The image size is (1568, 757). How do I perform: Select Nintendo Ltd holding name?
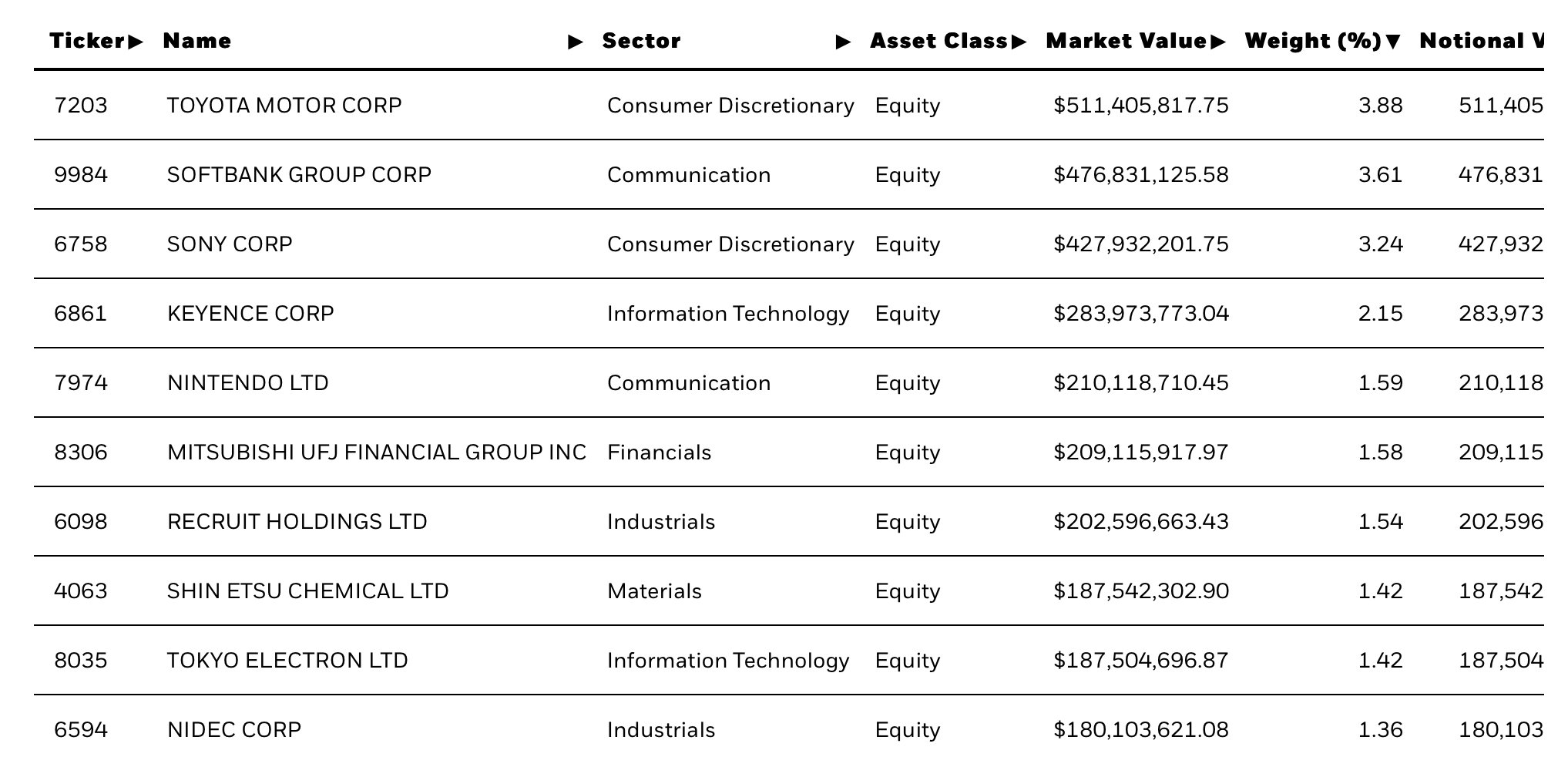(247, 383)
